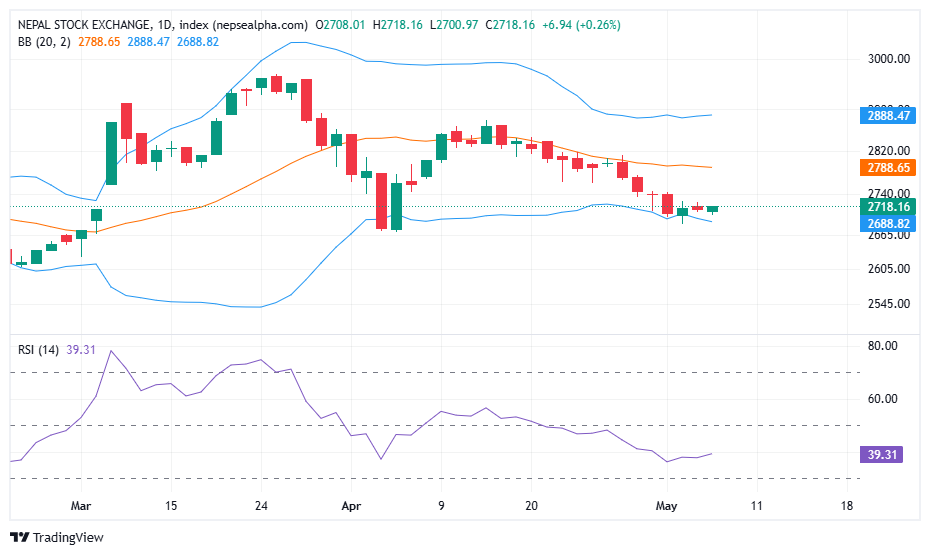This screenshot has height=555, width=930.
Task: Click the 80.00 RSI axis tick
Action: point(883,346)
